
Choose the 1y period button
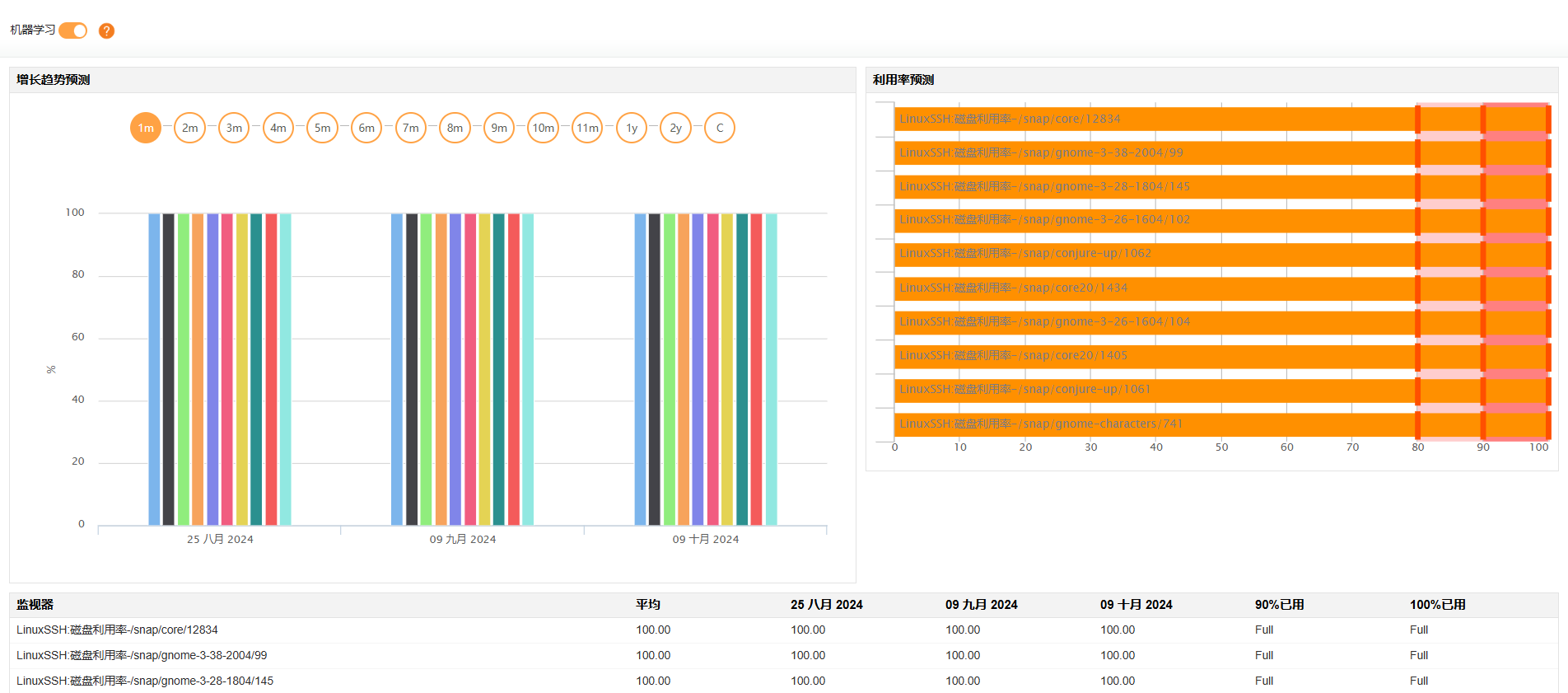pos(632,128)
